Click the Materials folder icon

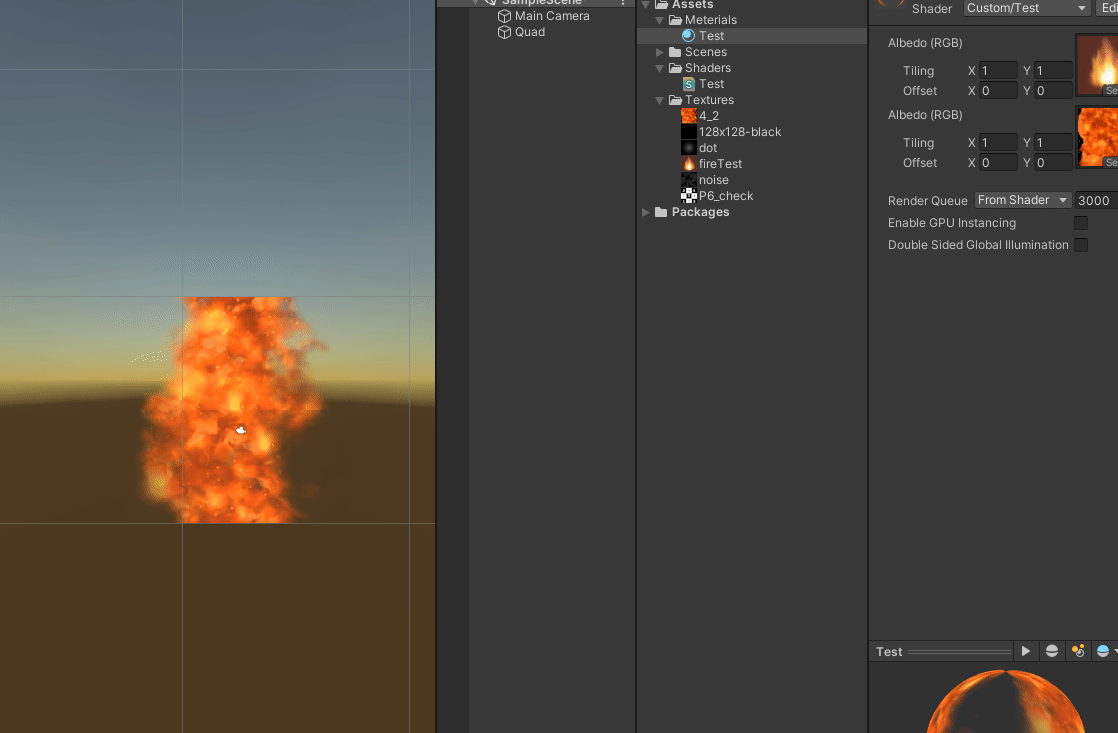[x=675, y=20]
